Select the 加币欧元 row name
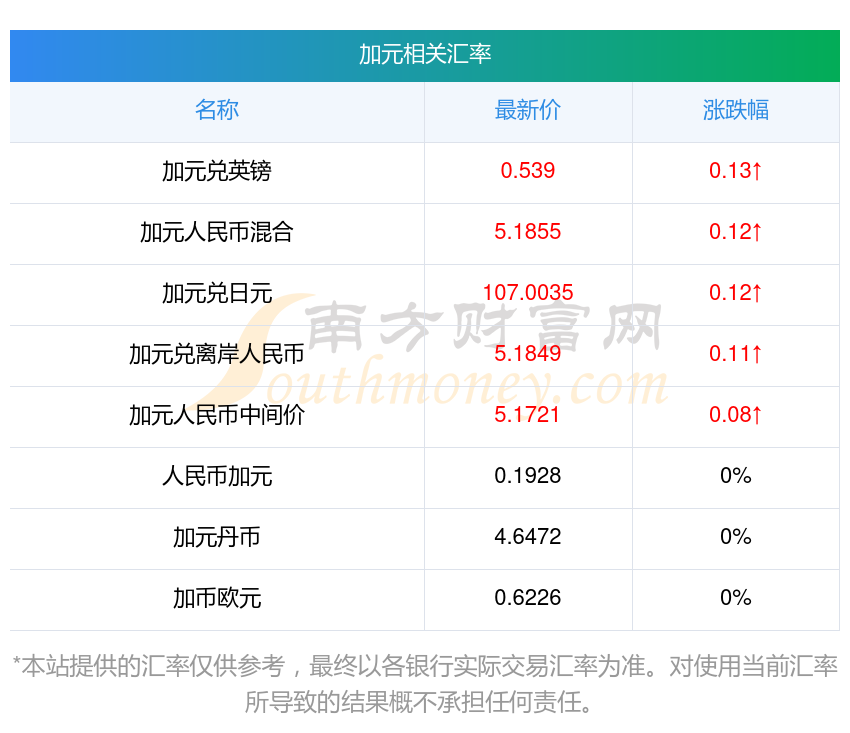 pyautogui.click(x=217, y=598)
